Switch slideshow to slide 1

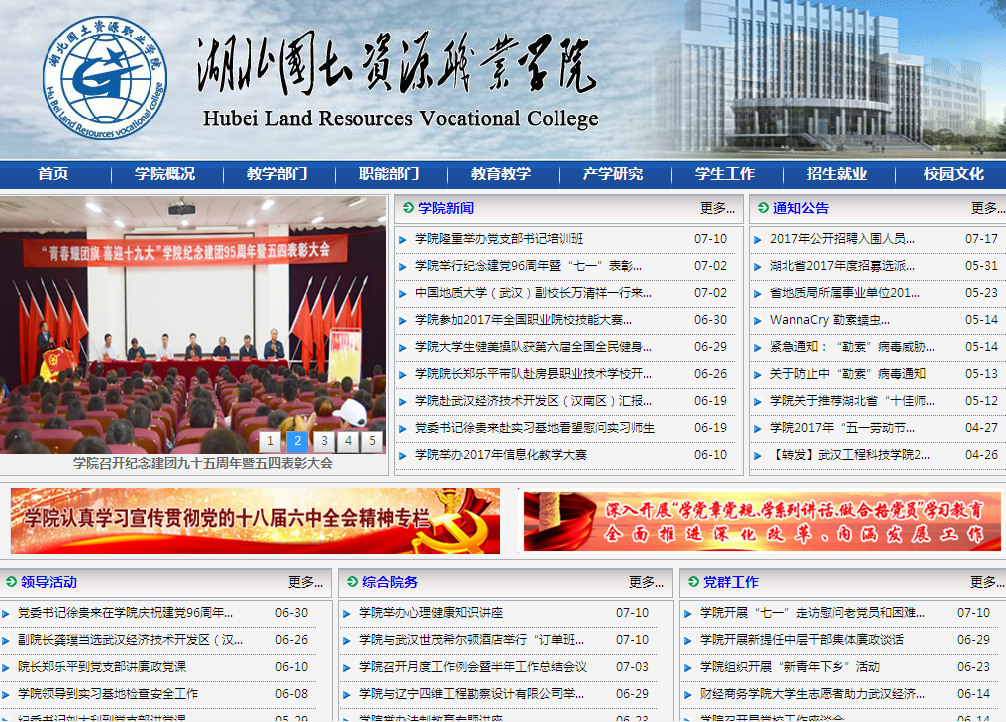pyautogui.click(x=271, y=440)
